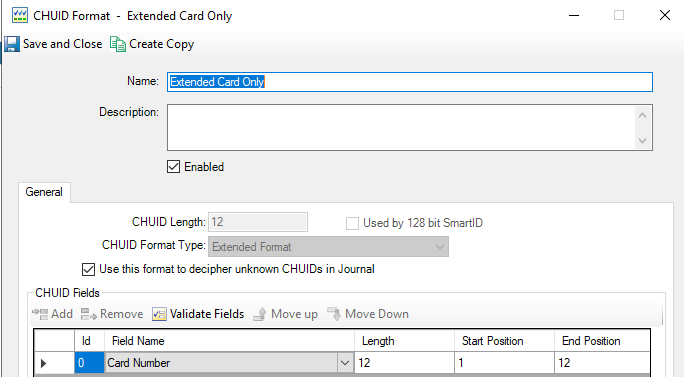
Task: Toggle the Enabled checkbox
Action: coord(173,167)
